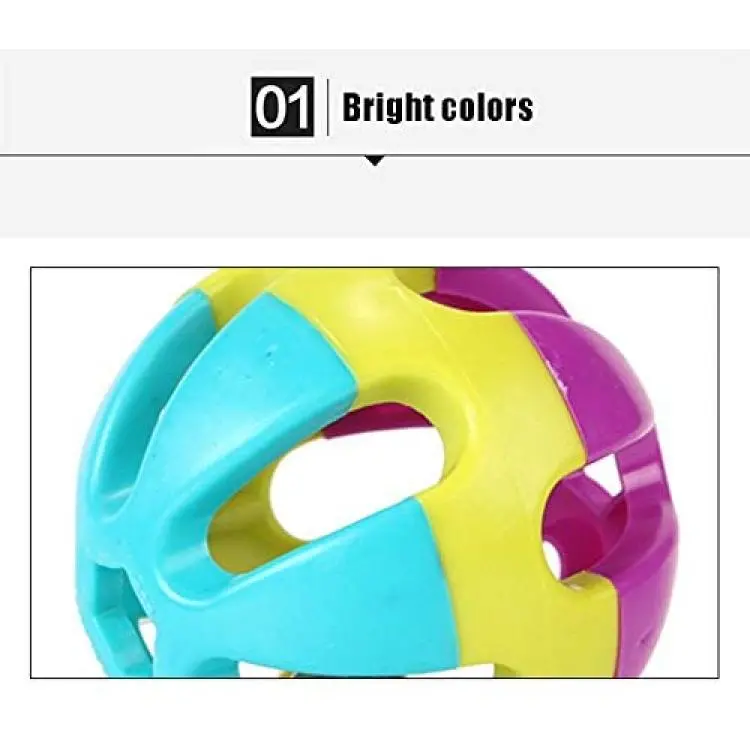Click the word colors in the heading
Screen dimensions: 750x750
click(486, 108)
